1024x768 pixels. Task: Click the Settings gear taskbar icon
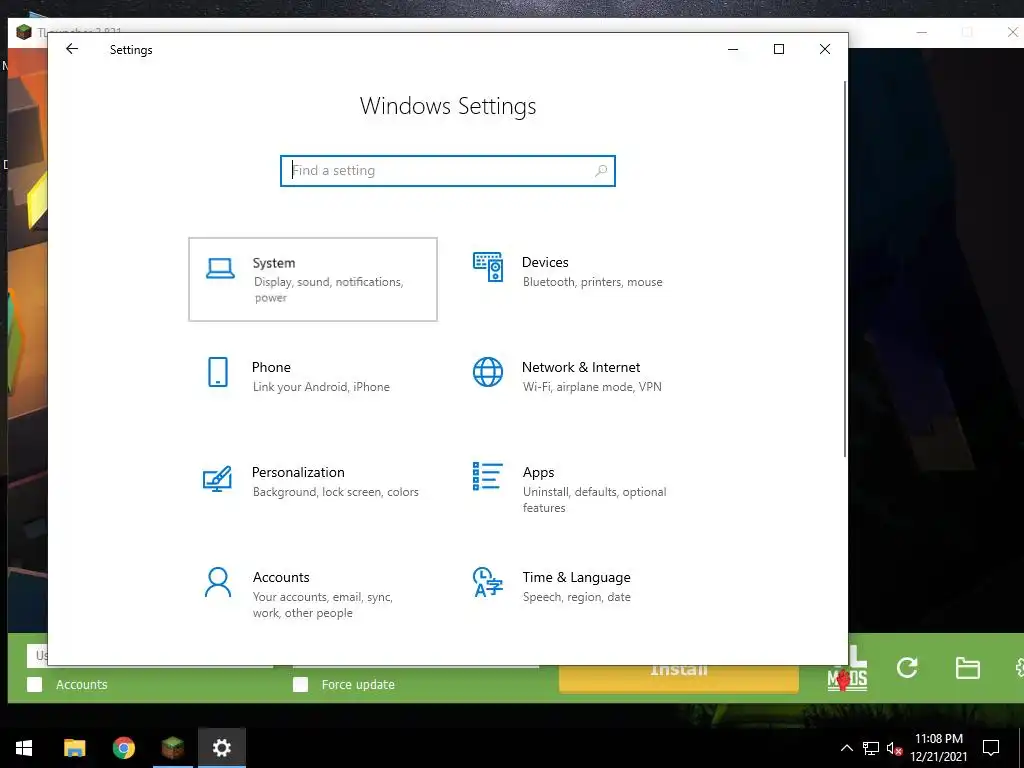coord(222,748)
